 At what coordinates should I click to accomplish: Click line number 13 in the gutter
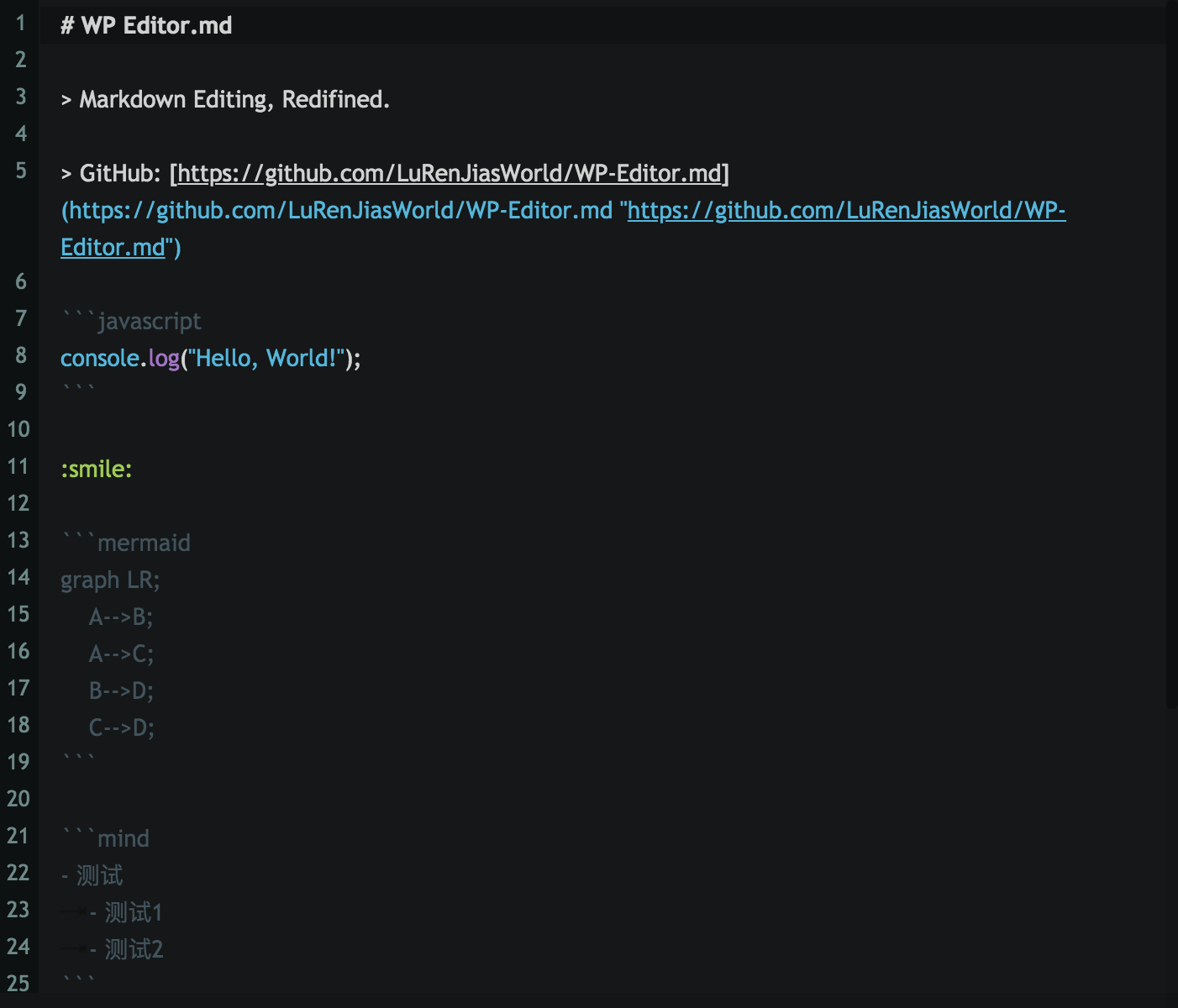[18, 540]
